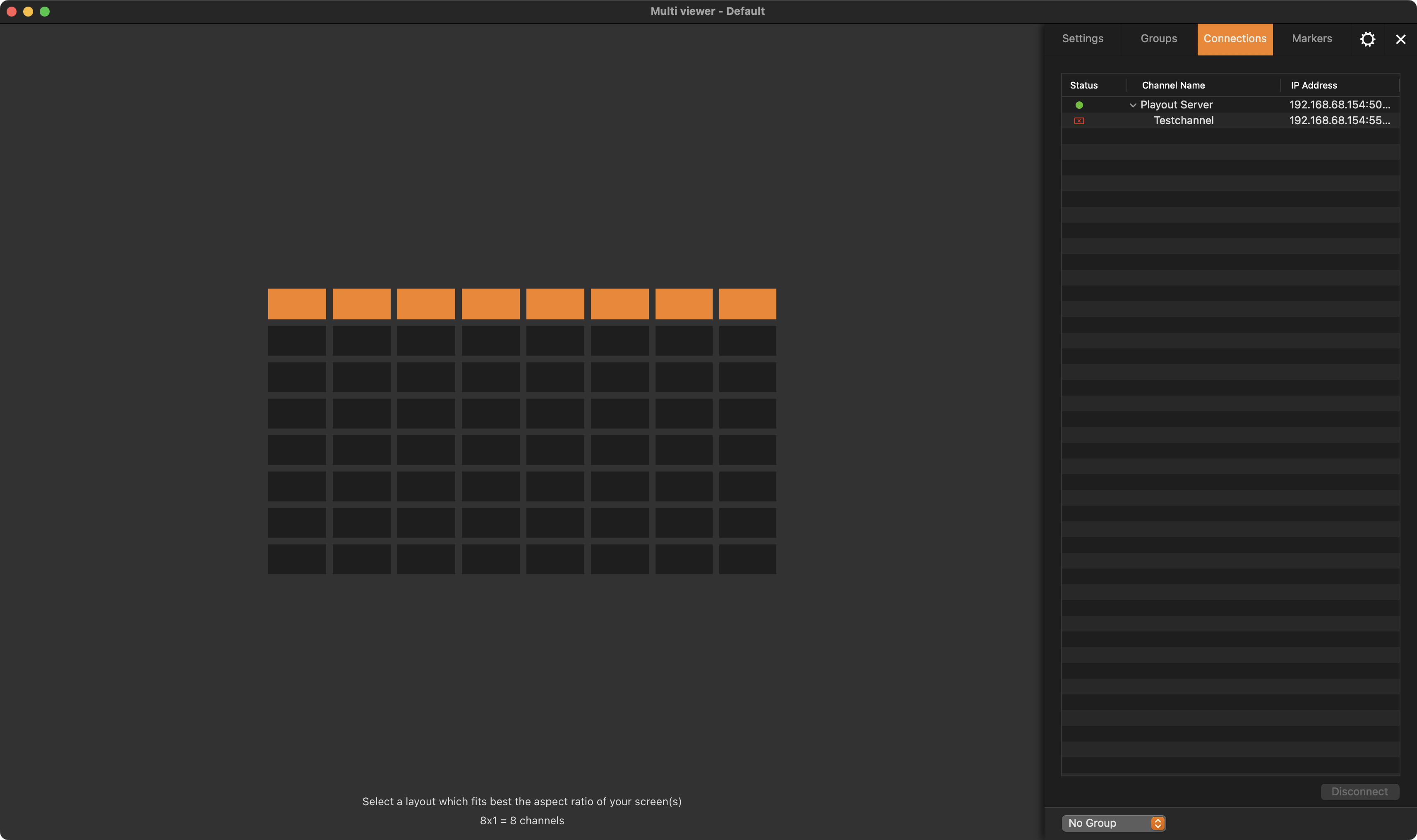The height and width of the screenshot is (840, 1417).
Task: Choose the 8x8 layout grid cell
Action: pyautogui.click(x=747, y=559)
